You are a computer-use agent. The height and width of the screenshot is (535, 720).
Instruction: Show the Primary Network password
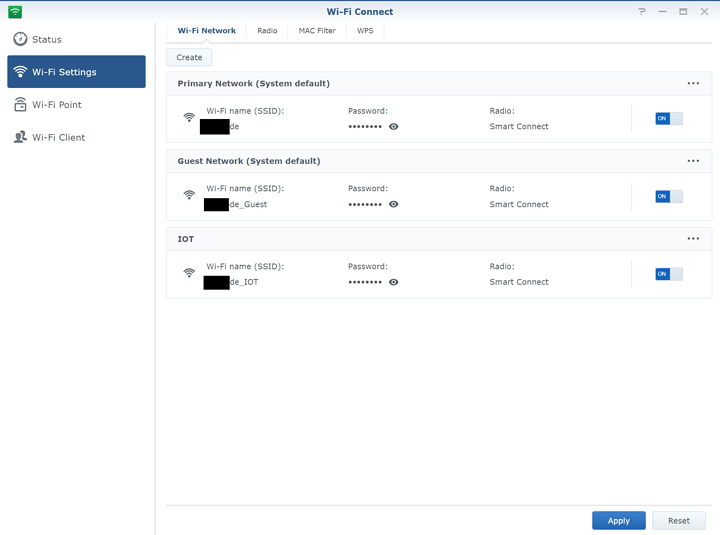click(x=394, y=127)
